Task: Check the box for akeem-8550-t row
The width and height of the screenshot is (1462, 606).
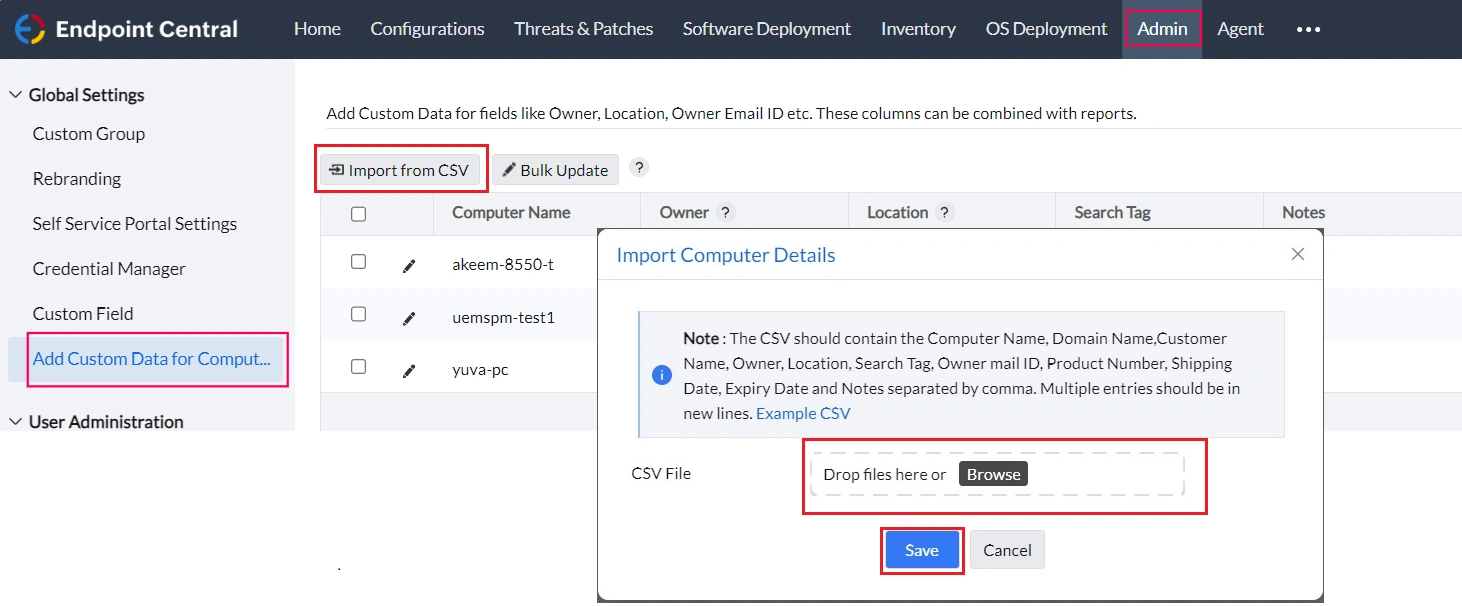Action: pos(358,262)
